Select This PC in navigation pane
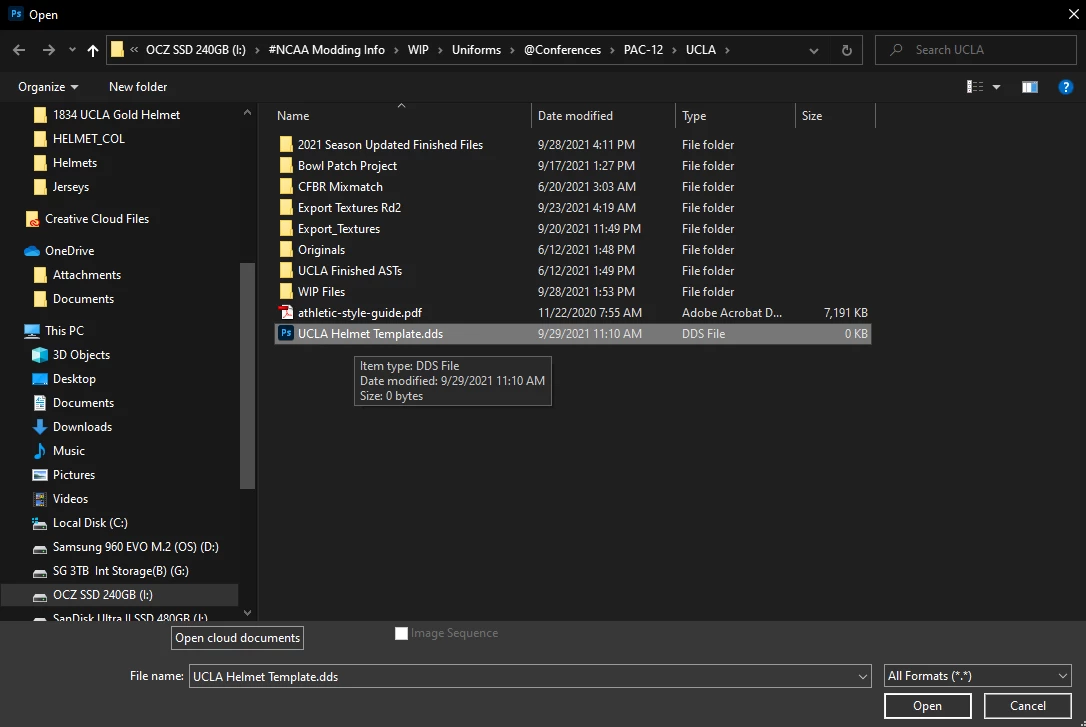This screenshot has width=1086, height=727. pyautogui.click(x=64, y=331)
